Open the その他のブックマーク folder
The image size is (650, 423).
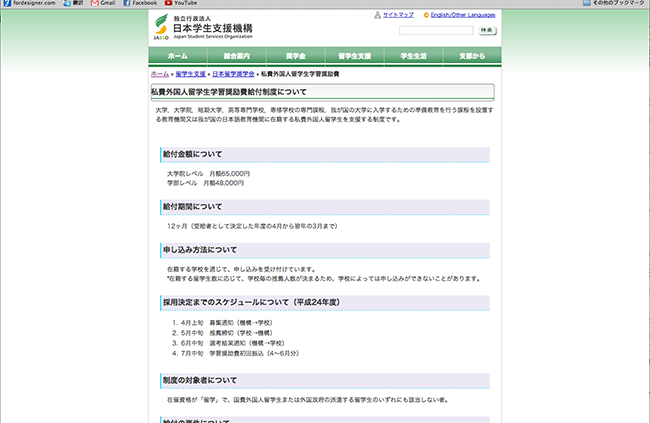point(612,4)
